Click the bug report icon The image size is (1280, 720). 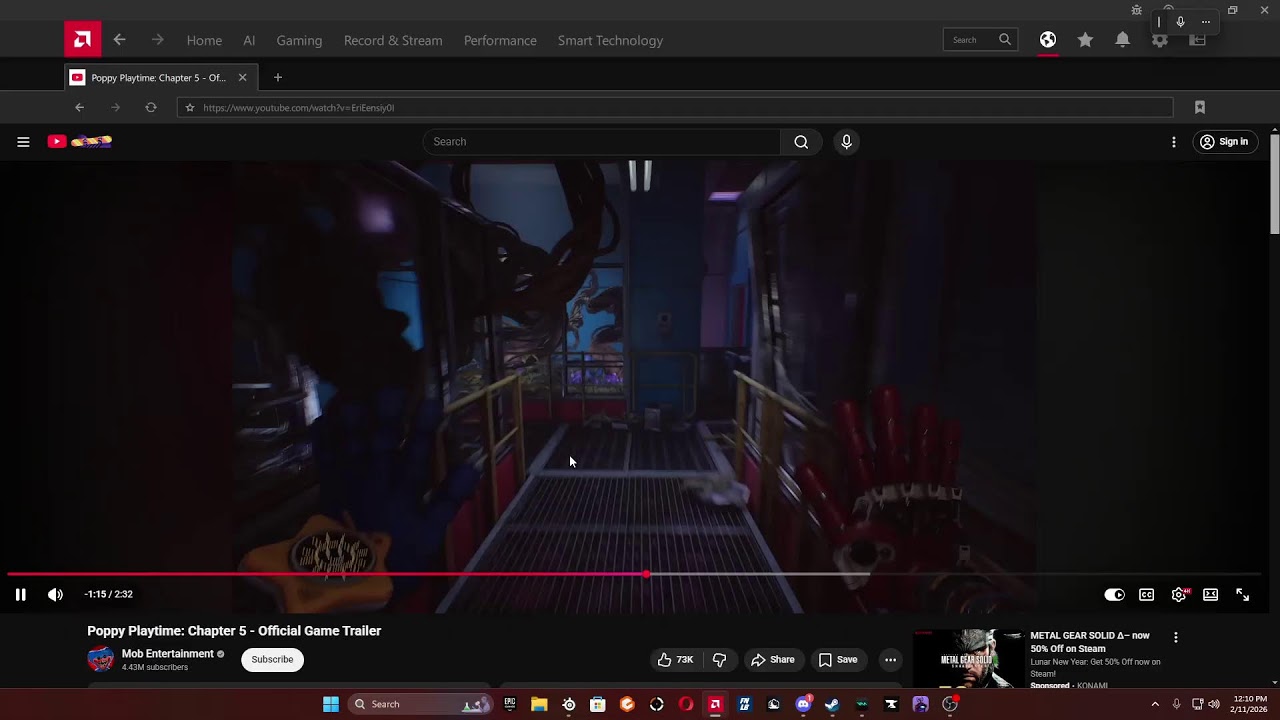(x=1136, y=10)
